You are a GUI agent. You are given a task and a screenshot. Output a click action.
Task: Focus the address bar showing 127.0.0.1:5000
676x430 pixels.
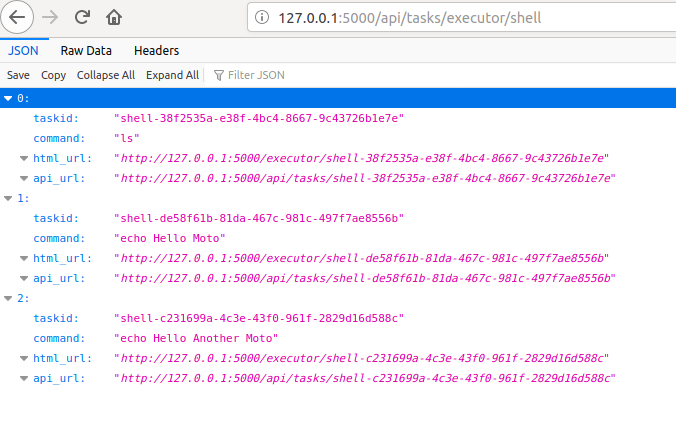coord(461,18)
